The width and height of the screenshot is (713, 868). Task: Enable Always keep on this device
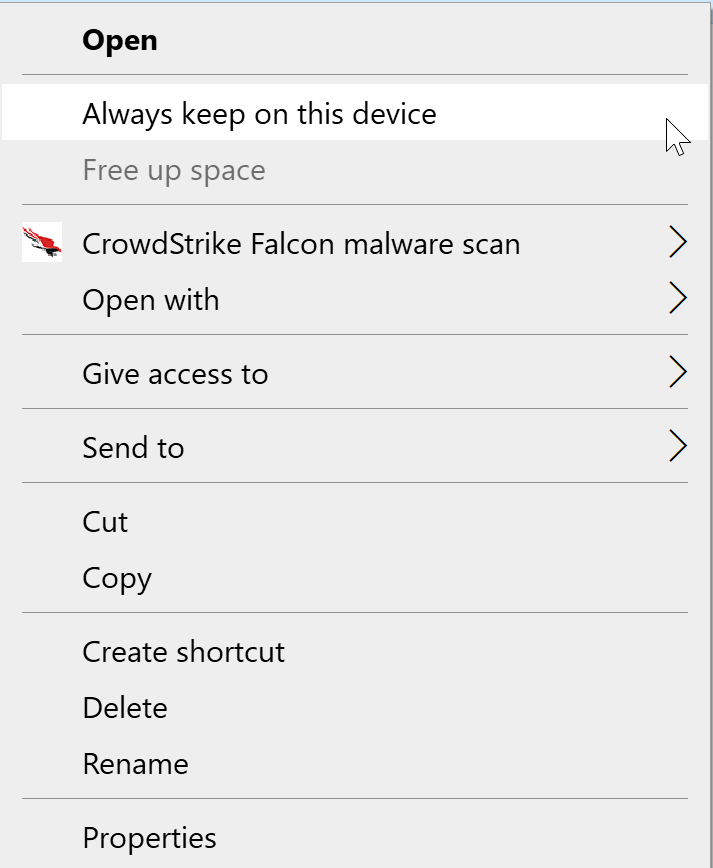259,114
